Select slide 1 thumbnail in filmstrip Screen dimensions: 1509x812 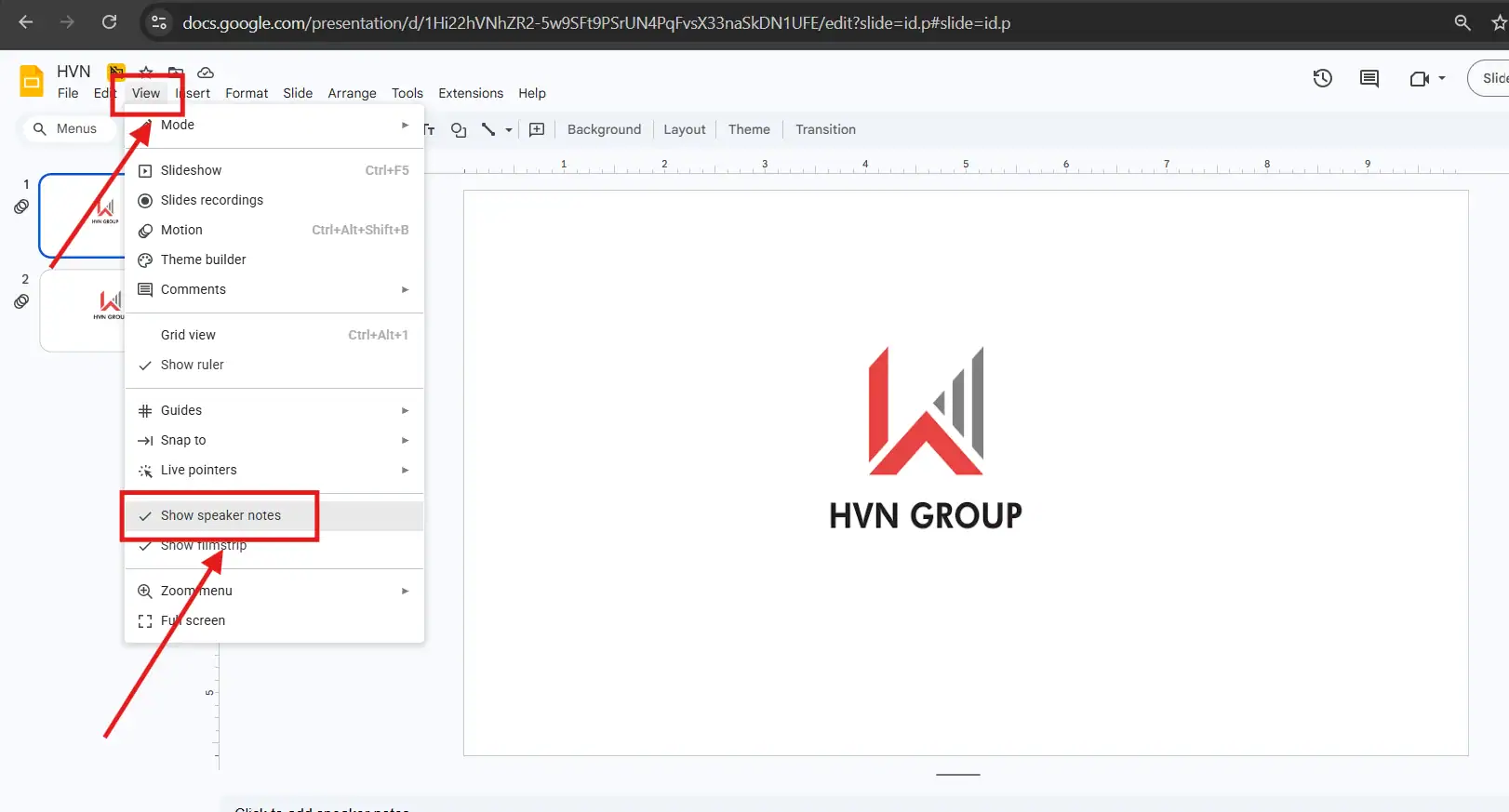pyautogui.click(x=82, y=215)
